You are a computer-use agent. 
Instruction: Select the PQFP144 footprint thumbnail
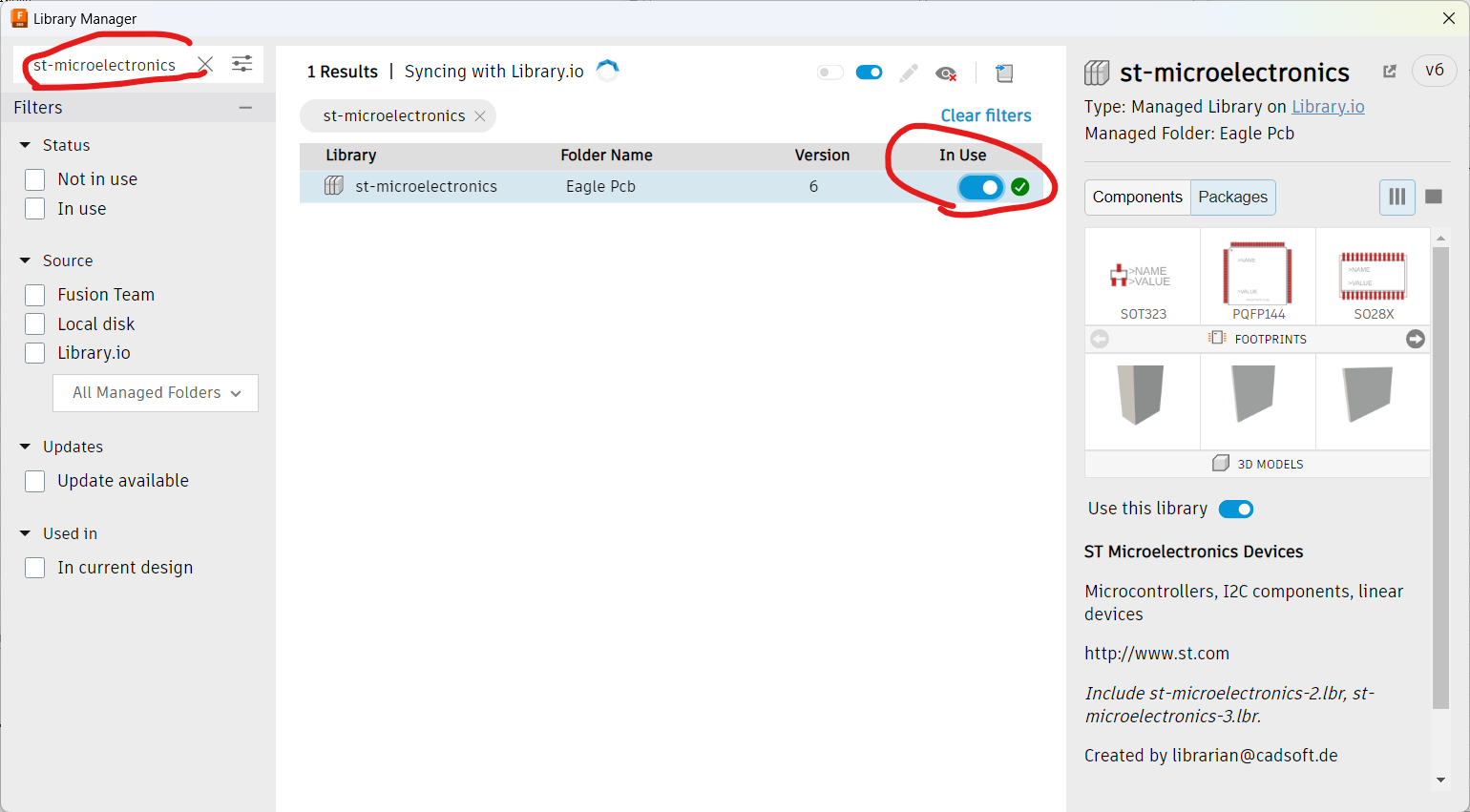tap(1257, 277)
